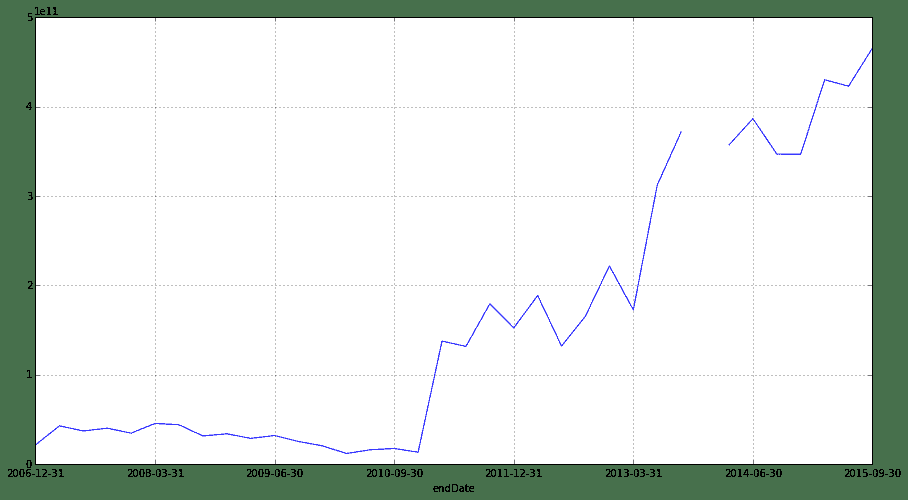The height and width of the screenshot is (500, 908).
Task: Click the y-axis tick label 5
Action: click(30, 18)
